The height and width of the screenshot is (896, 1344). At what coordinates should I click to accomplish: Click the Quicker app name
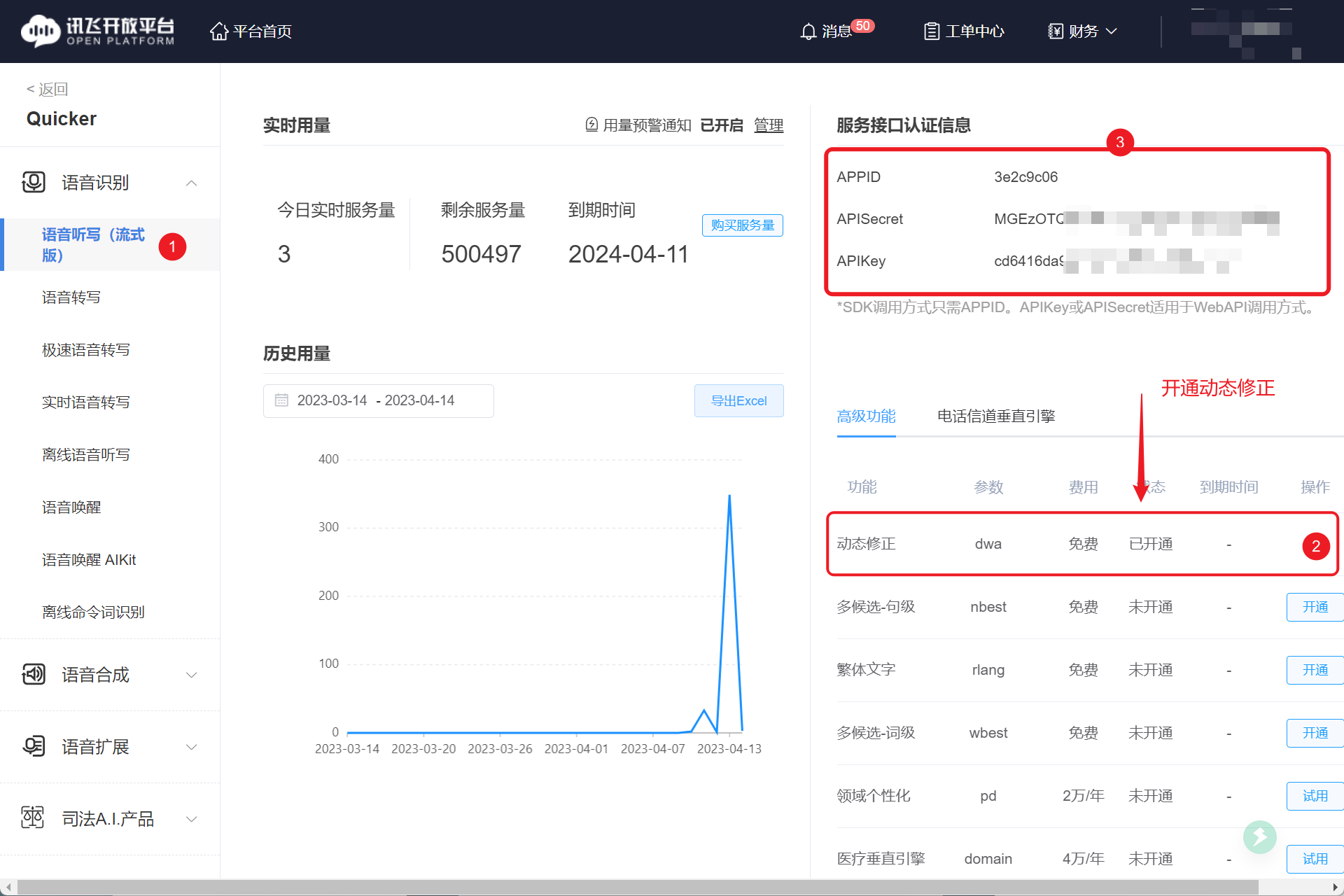pyautogui.click(x=62, y=119)
